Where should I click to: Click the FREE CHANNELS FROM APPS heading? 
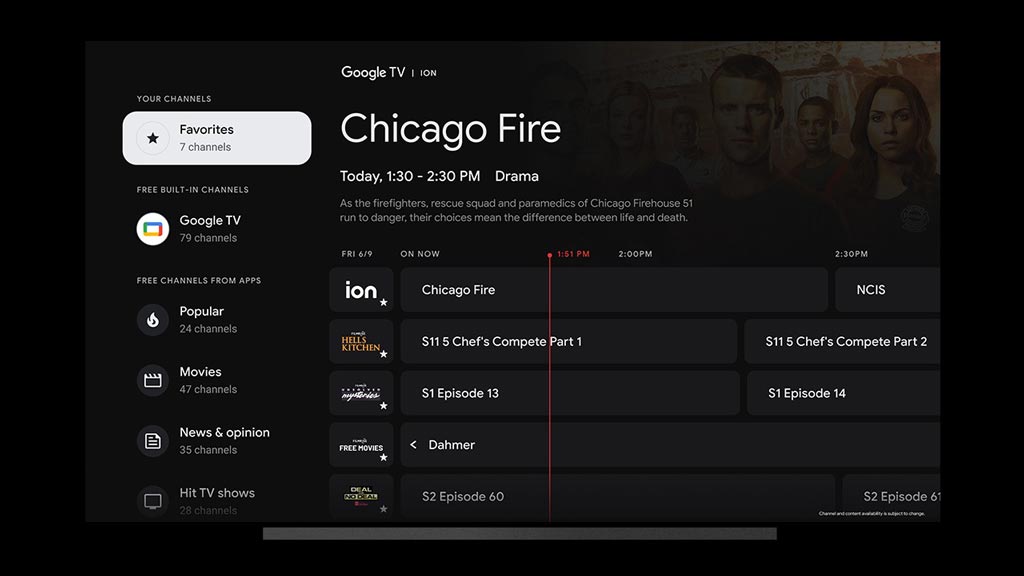[x=199, y=280]
